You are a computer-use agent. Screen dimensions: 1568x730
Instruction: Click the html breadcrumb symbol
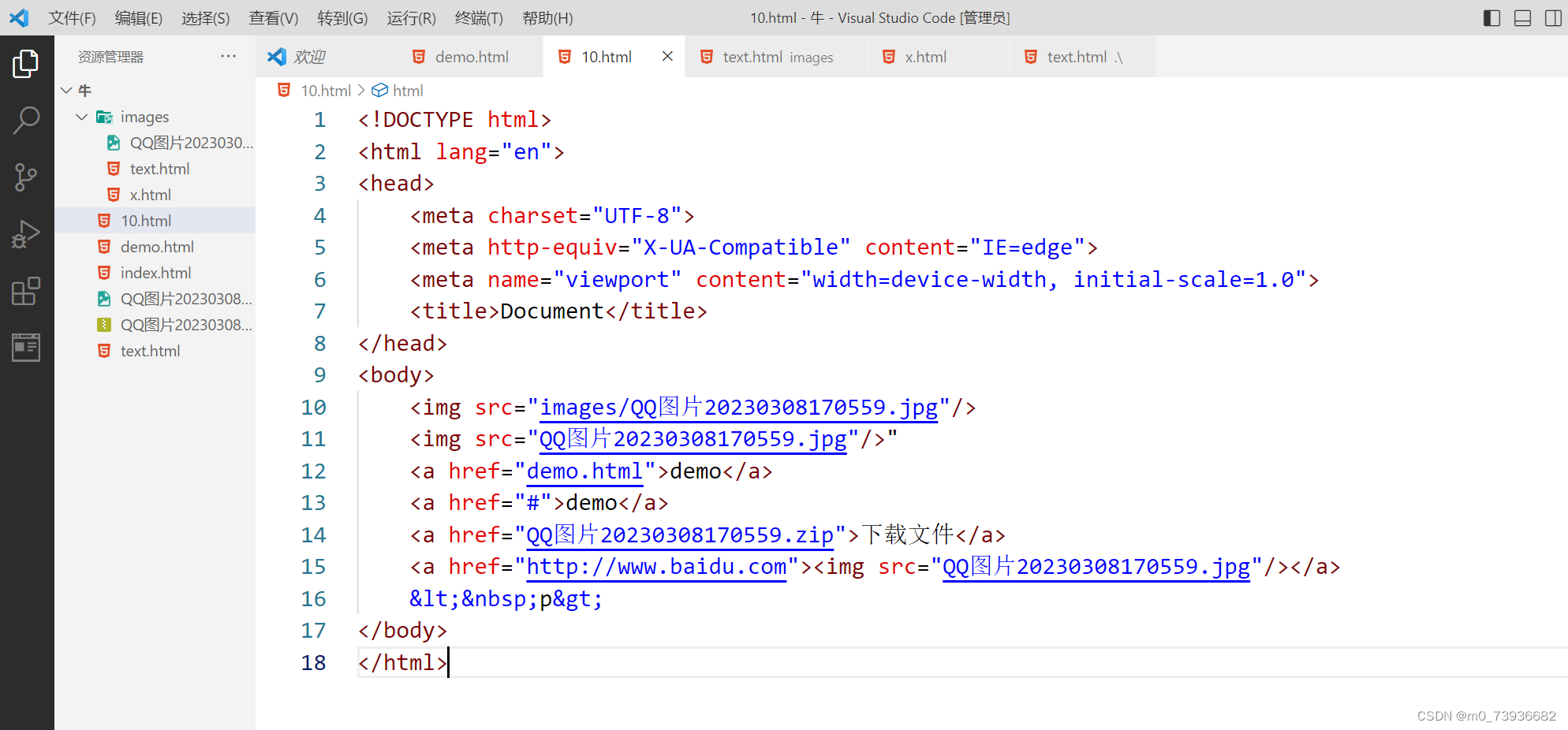coord(408,91)
